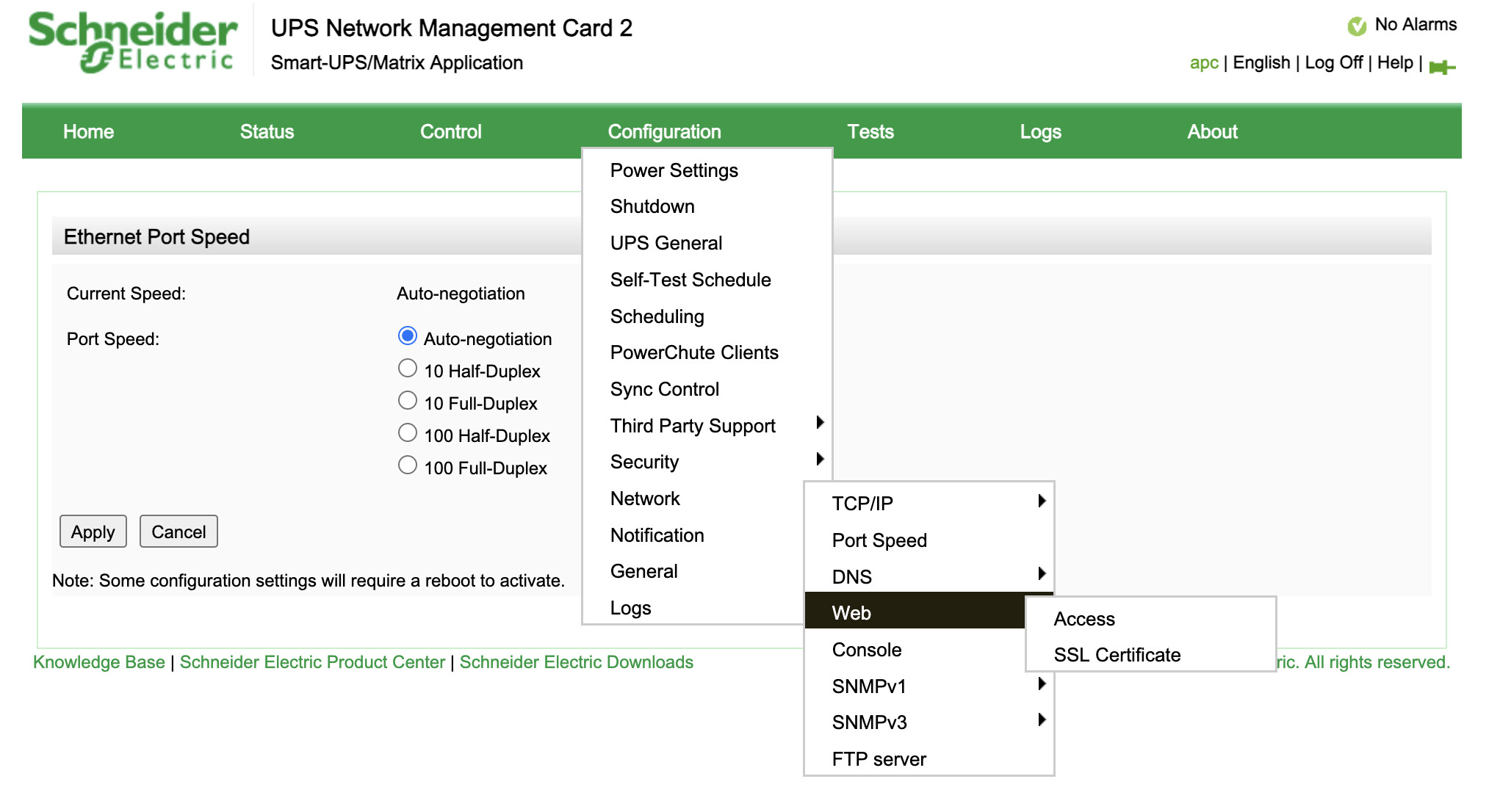This screenshot has width=1500, height=812.
Task: Click the Schneider Electric logo
Action: [132, 42]
